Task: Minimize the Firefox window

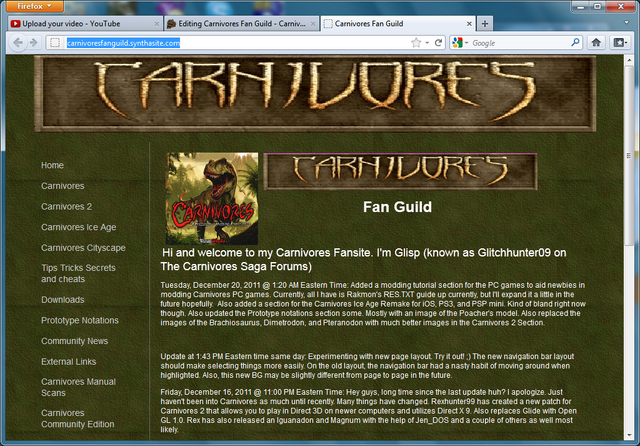Action: pyautogui.click(x=581, y=7)
